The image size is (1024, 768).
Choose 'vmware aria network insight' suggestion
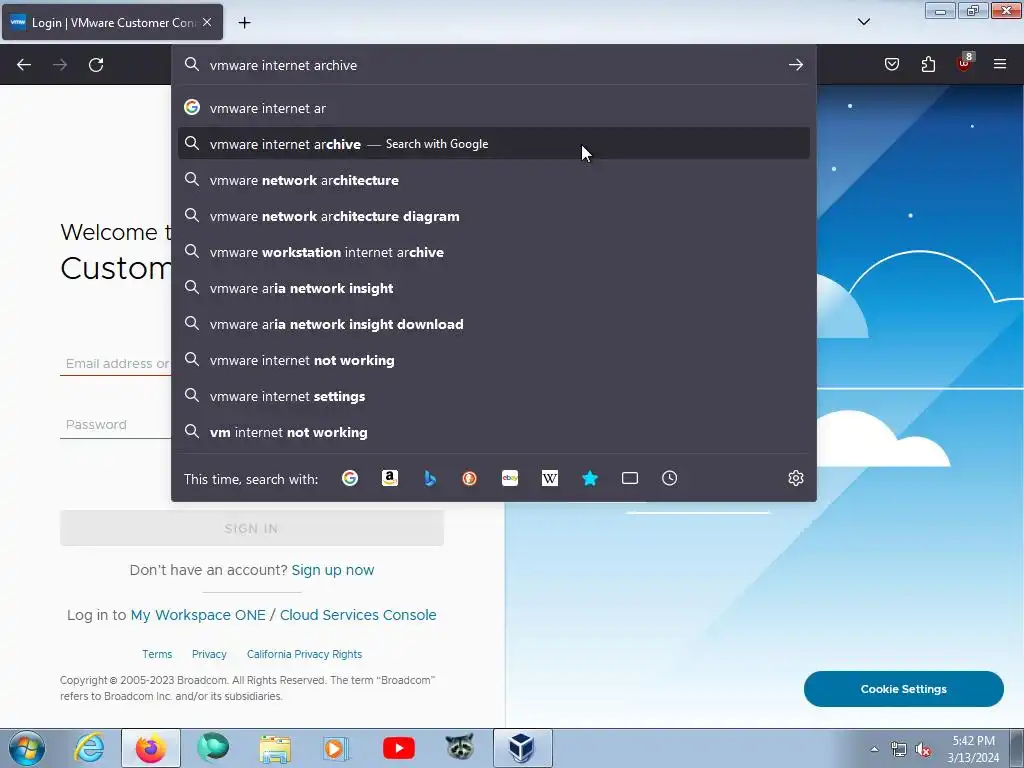point(494,288)
